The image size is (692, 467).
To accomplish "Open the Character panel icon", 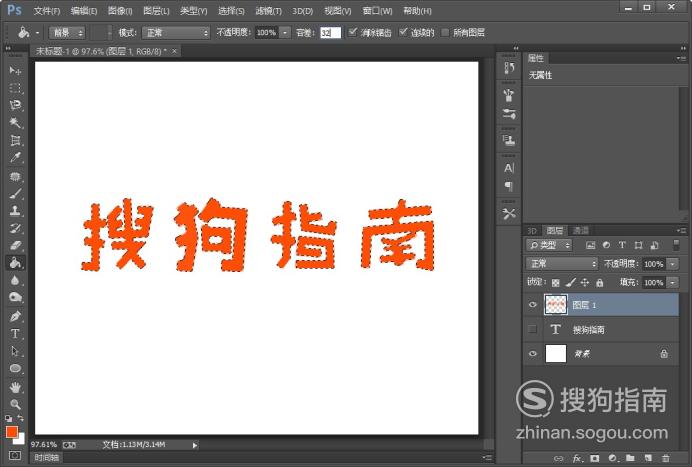I will pyautogui.click(x=509, y=168).
